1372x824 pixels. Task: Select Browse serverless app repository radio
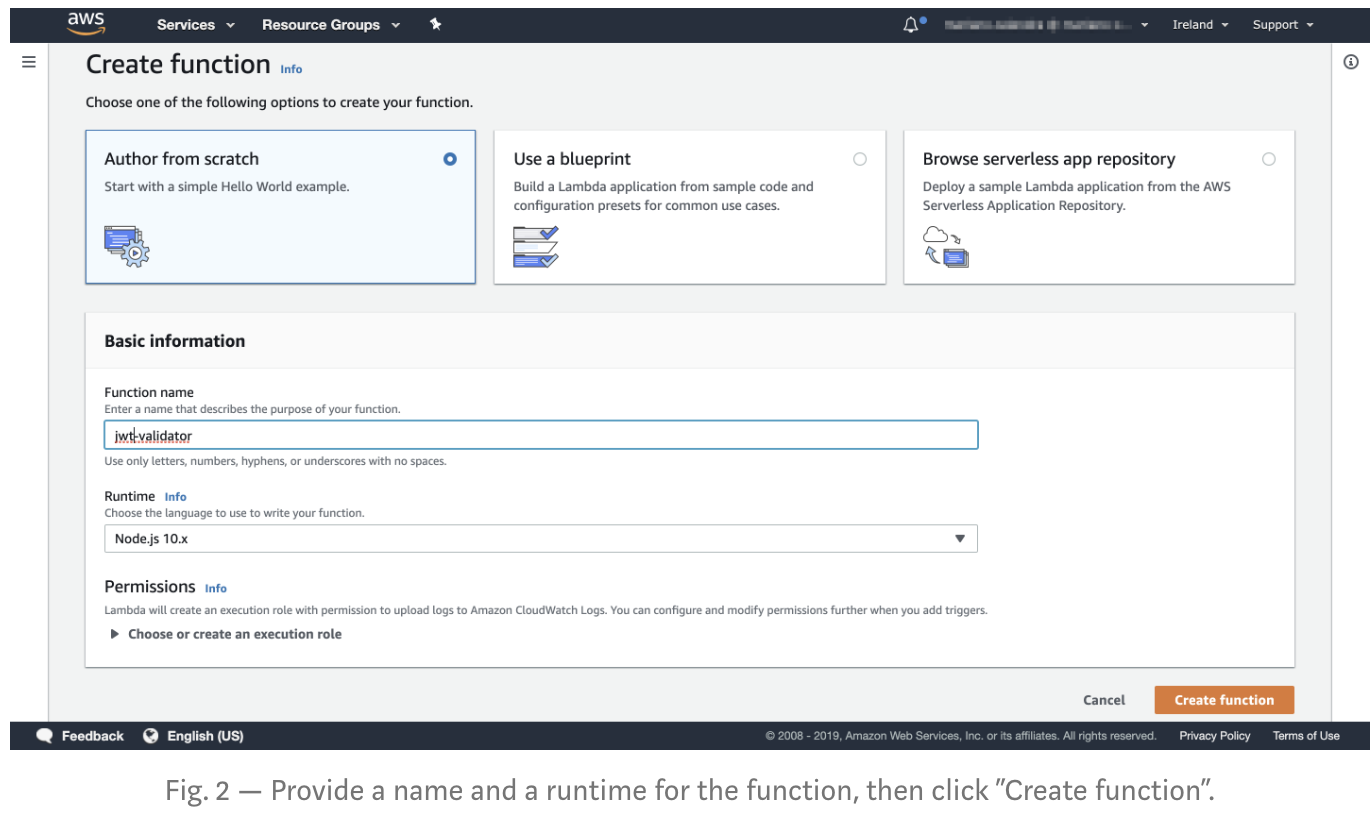[1269, 159]
